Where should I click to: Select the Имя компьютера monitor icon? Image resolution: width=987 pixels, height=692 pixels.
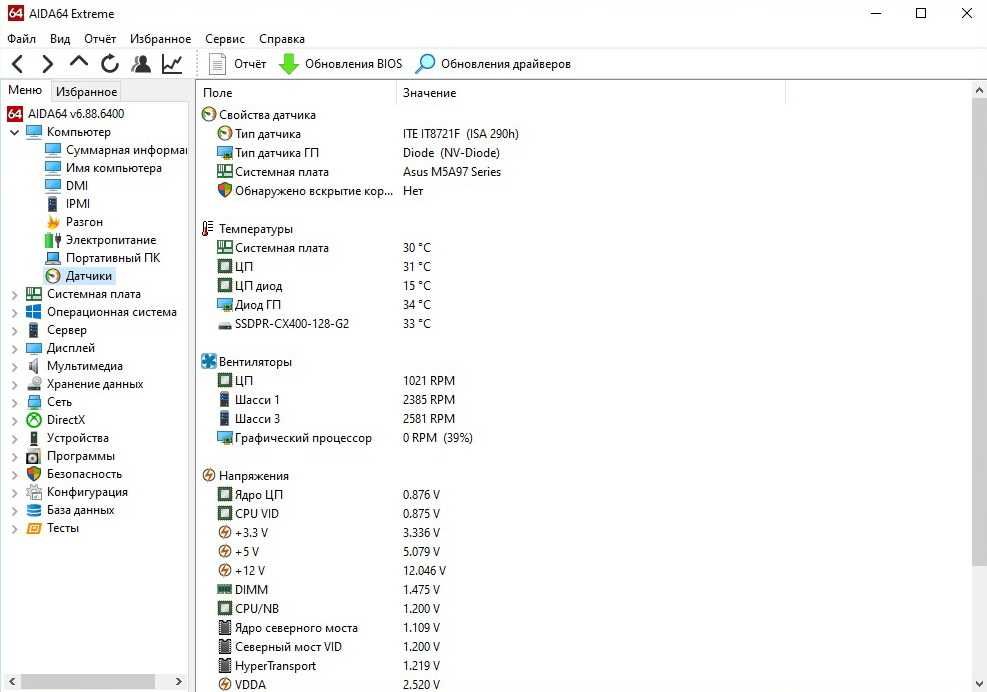(53, 168)
